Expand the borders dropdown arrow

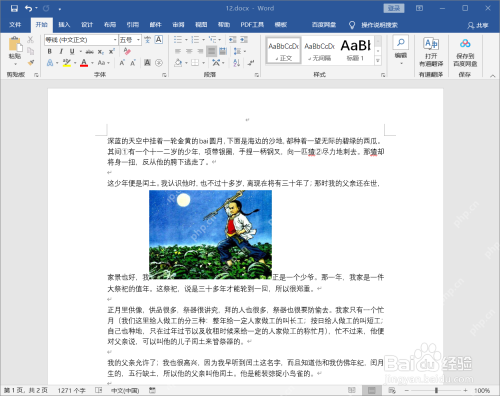[x=203, y=63]
